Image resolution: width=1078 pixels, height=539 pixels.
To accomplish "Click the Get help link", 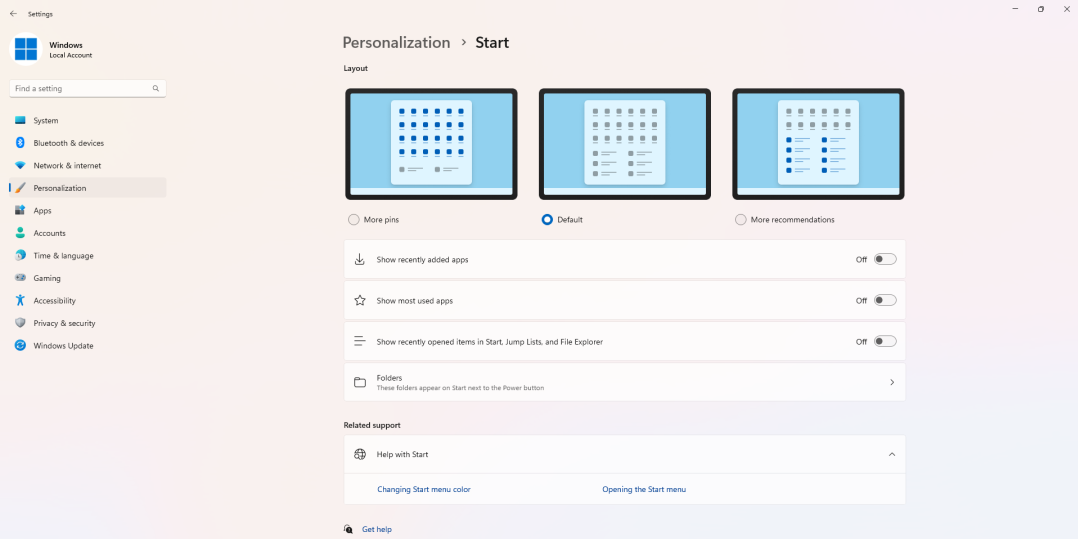I will 377,529.
